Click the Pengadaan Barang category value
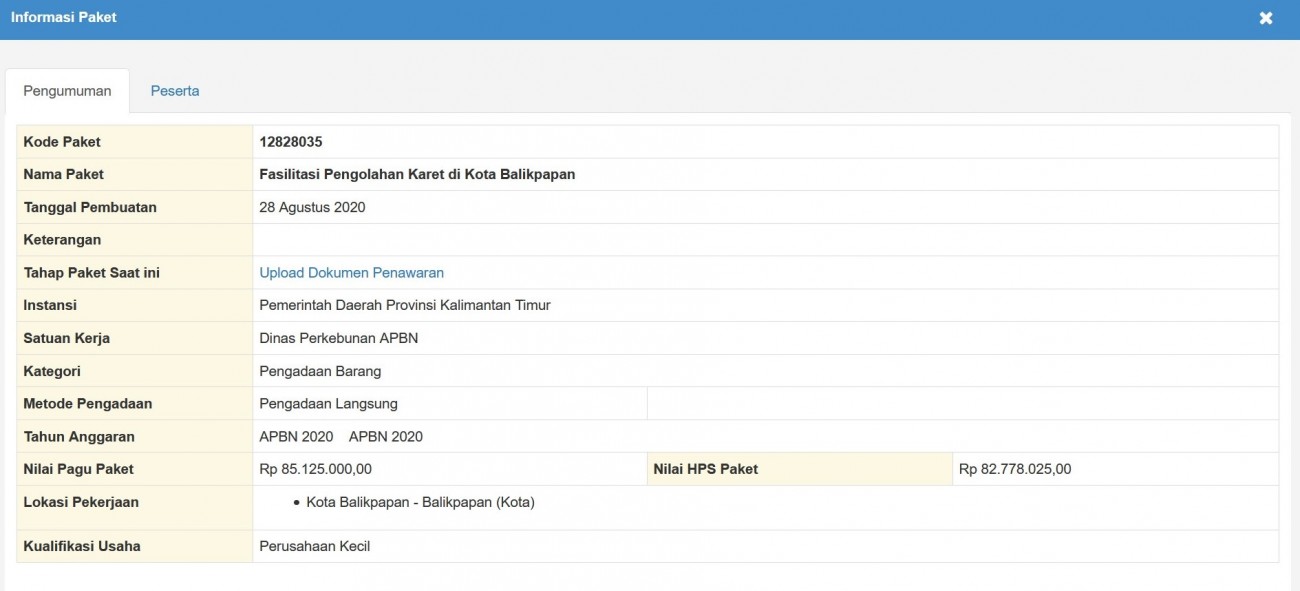This screenshot has width=1300, height=591. [320, 371]
